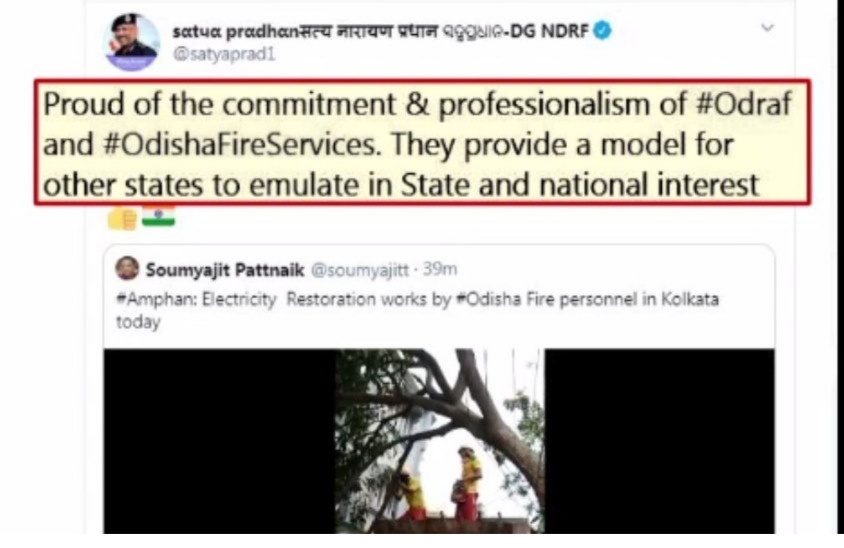Open the #Odraf hashtag
The width and height of the screenshot is (844, 548).
(x=743, y=103)
